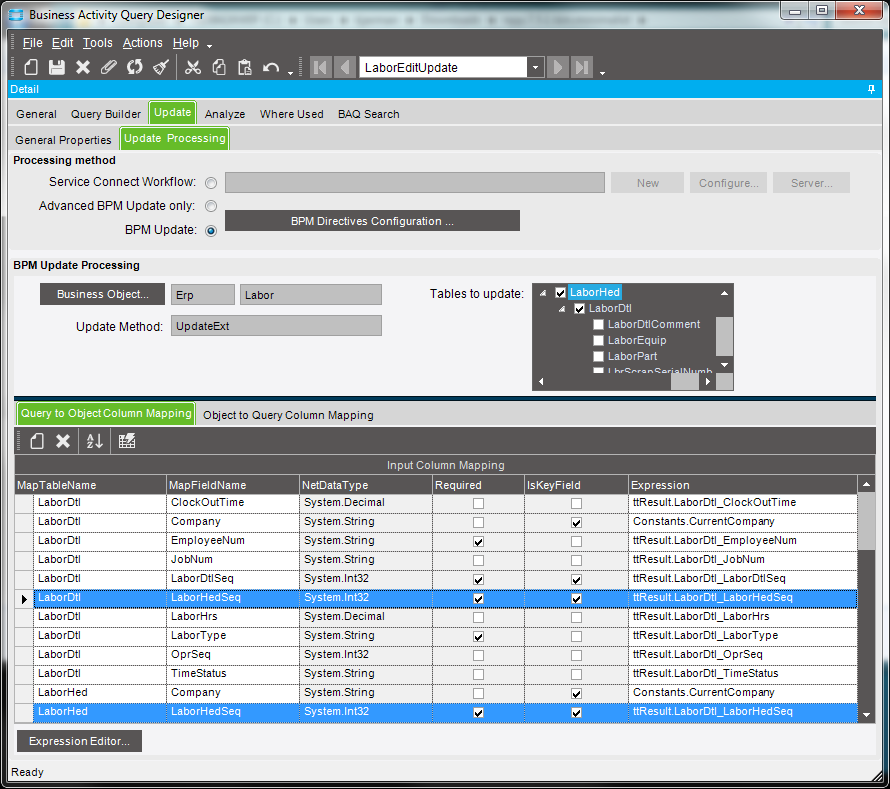Click the BAQ Search tab
Screen dimensions: 890x789
point(368,114)
